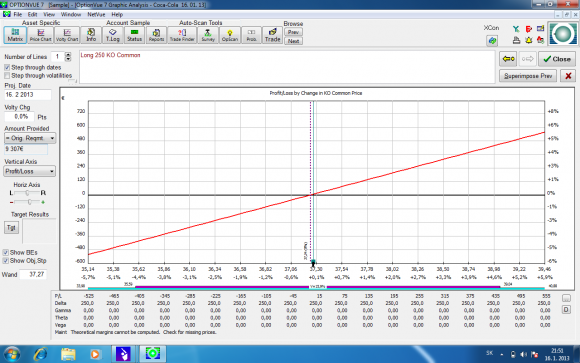Click the printer icon

[x=516, y=40]
